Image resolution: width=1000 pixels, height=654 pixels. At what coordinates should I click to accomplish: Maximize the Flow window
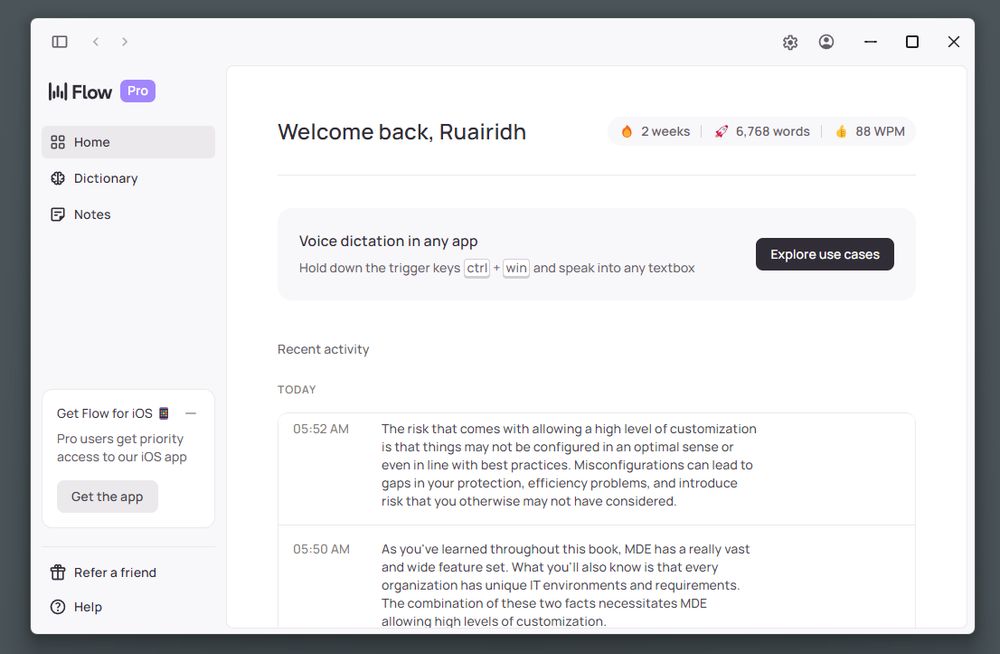912,41
